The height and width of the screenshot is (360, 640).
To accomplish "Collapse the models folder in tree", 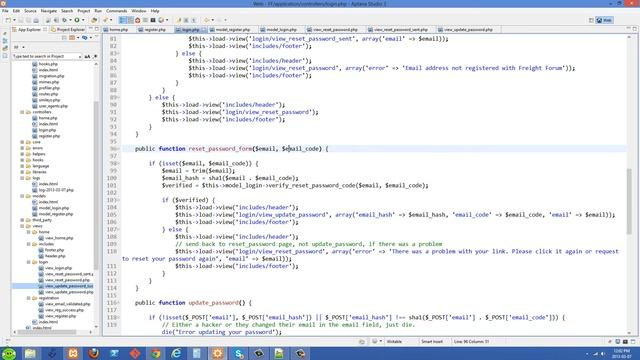I will 22,196.
